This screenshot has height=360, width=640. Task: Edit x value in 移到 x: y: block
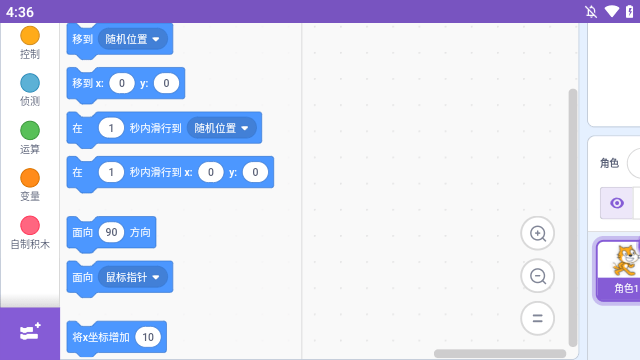[122, 83]
